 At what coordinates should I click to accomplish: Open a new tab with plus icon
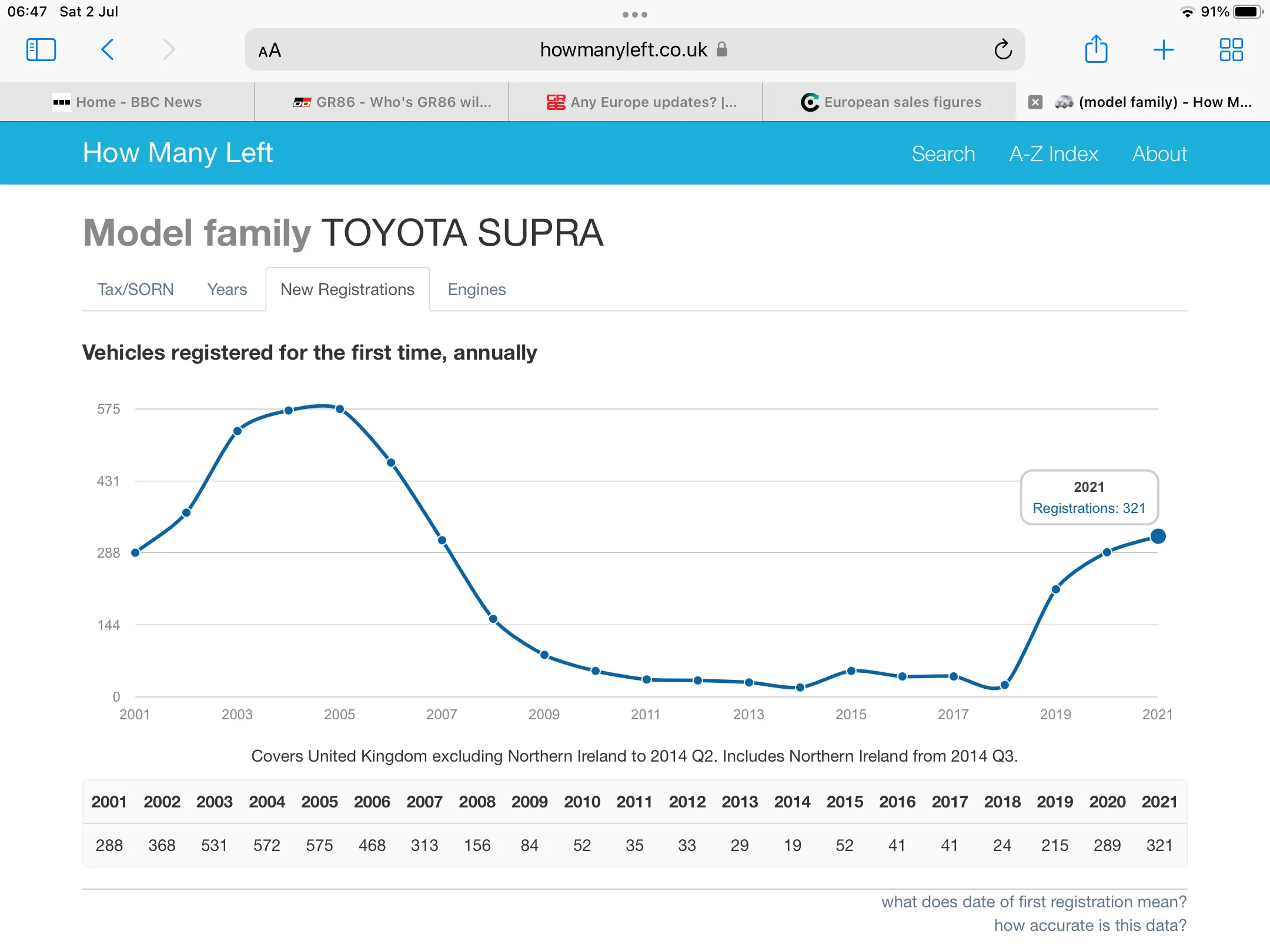tap(1164, 50)
